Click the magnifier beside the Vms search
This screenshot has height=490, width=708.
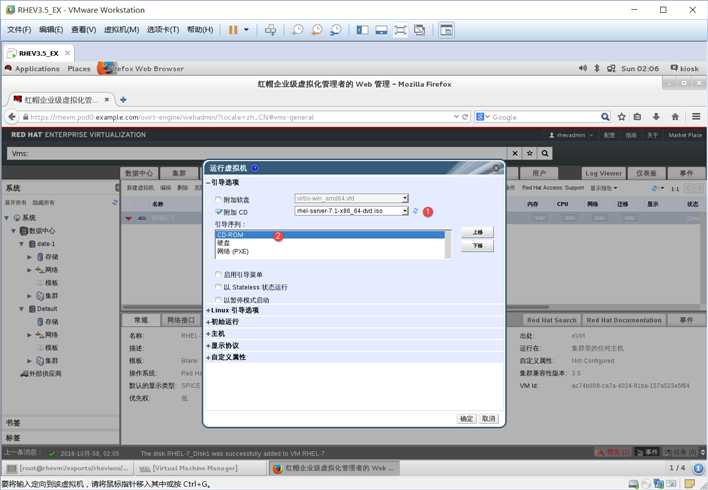point(545,153)
